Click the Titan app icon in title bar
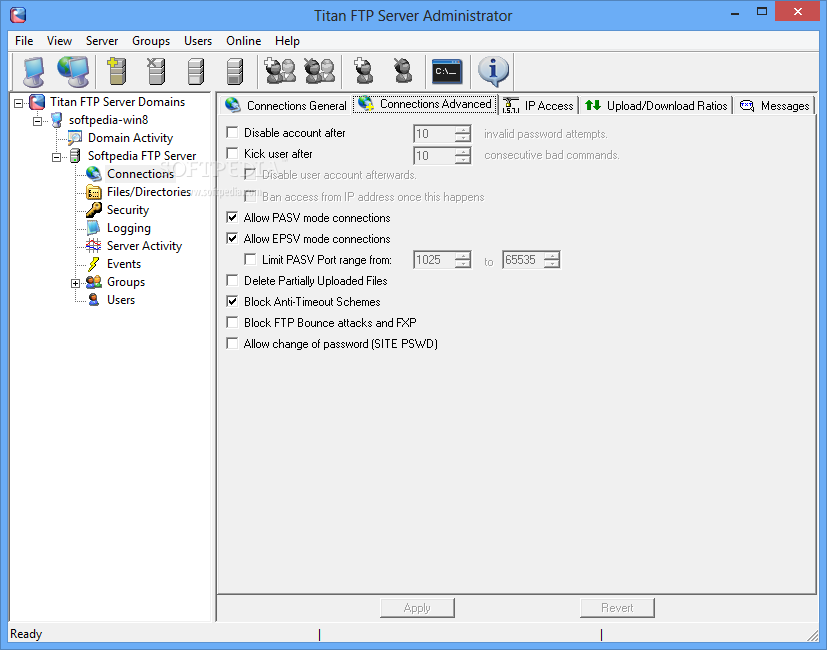 click(x=18, y=15)
